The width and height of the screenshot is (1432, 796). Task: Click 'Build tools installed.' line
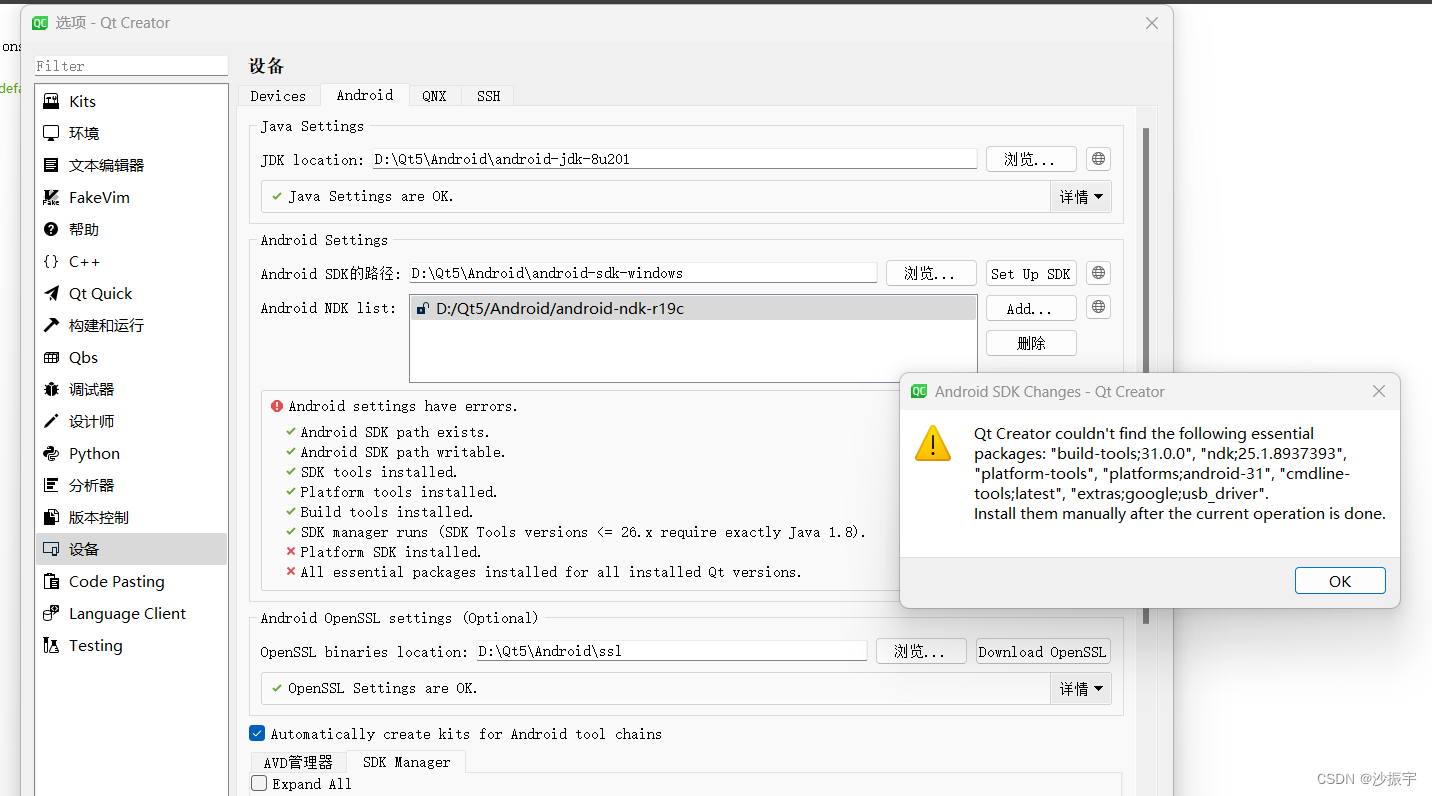tap(387, 512)
